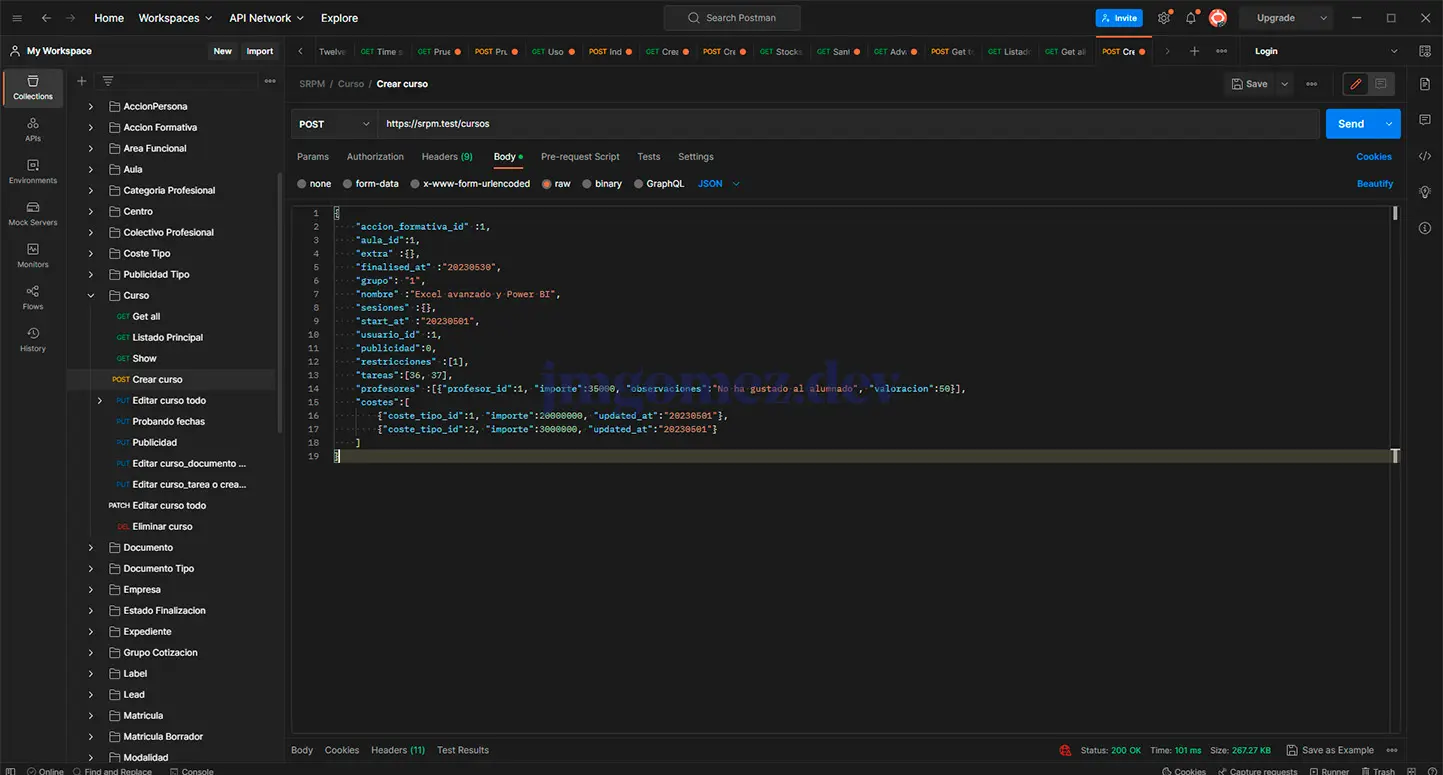Select the GraphQL body option
This screenshot has width=1443, height=775.
coord(658,184)
